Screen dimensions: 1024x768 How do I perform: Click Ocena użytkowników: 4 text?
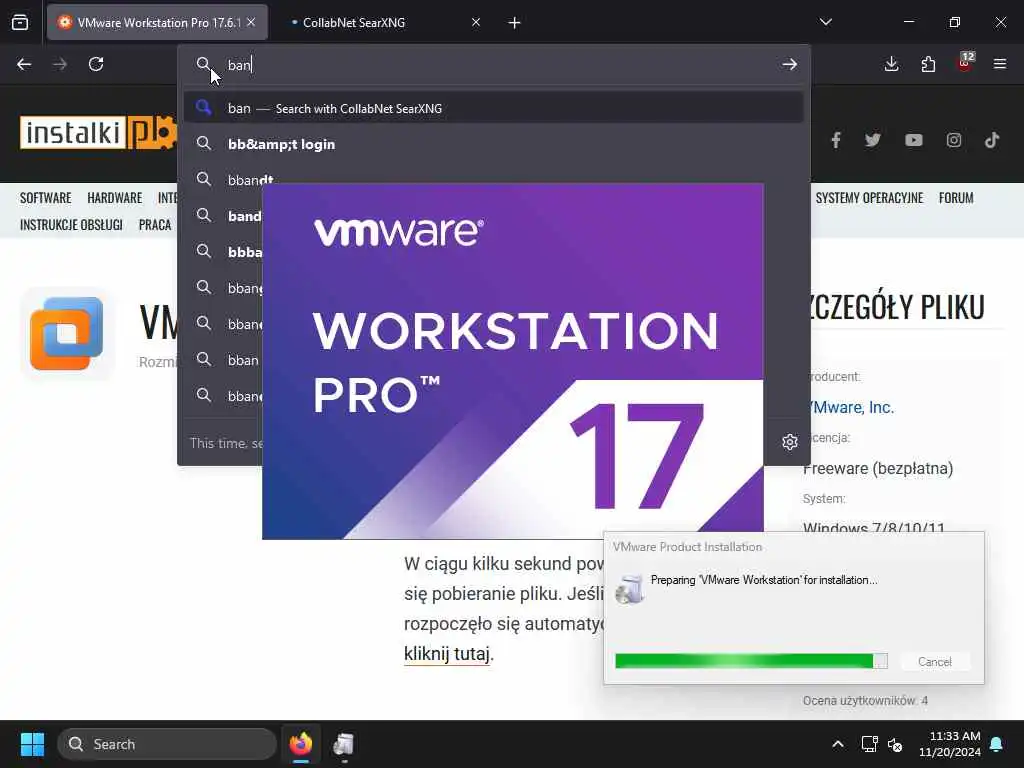click(x=865, y=701)
